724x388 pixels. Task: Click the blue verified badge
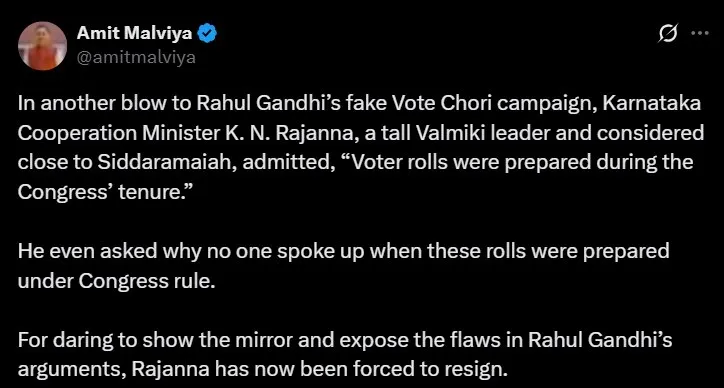(x=207, y=34)
